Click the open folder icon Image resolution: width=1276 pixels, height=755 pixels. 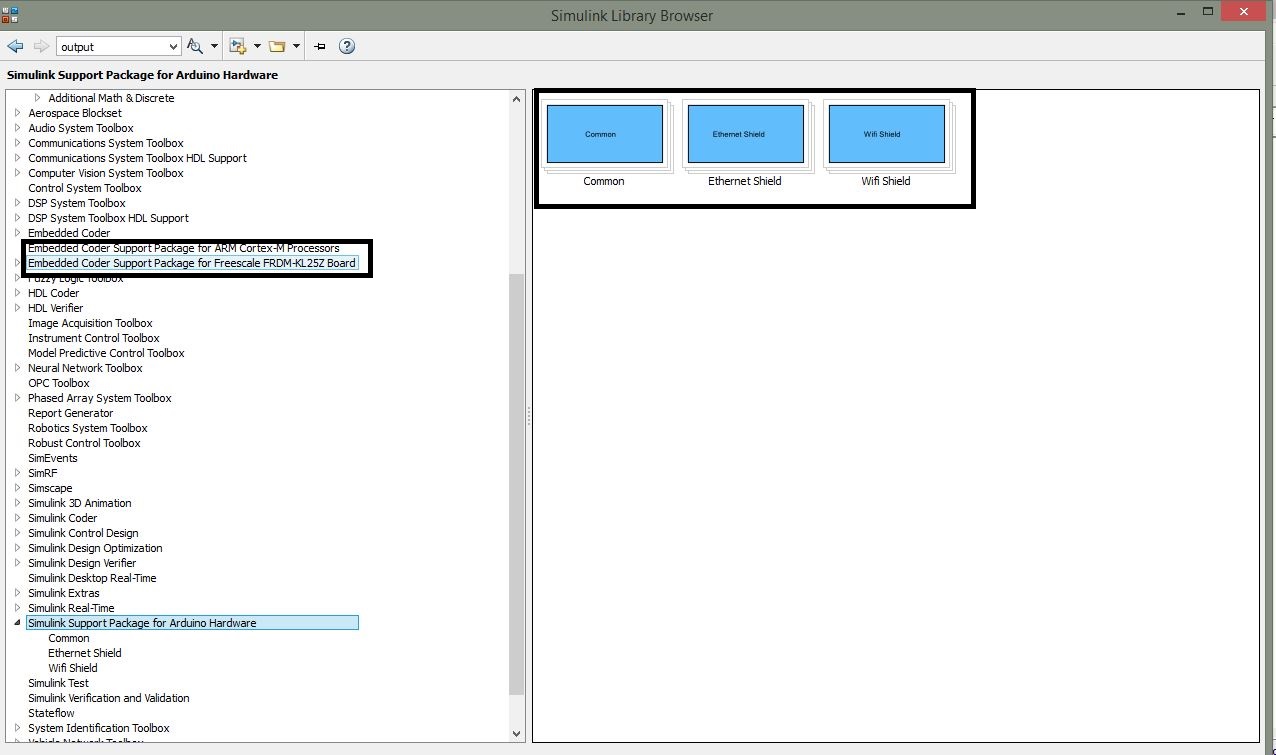[277, 46]
